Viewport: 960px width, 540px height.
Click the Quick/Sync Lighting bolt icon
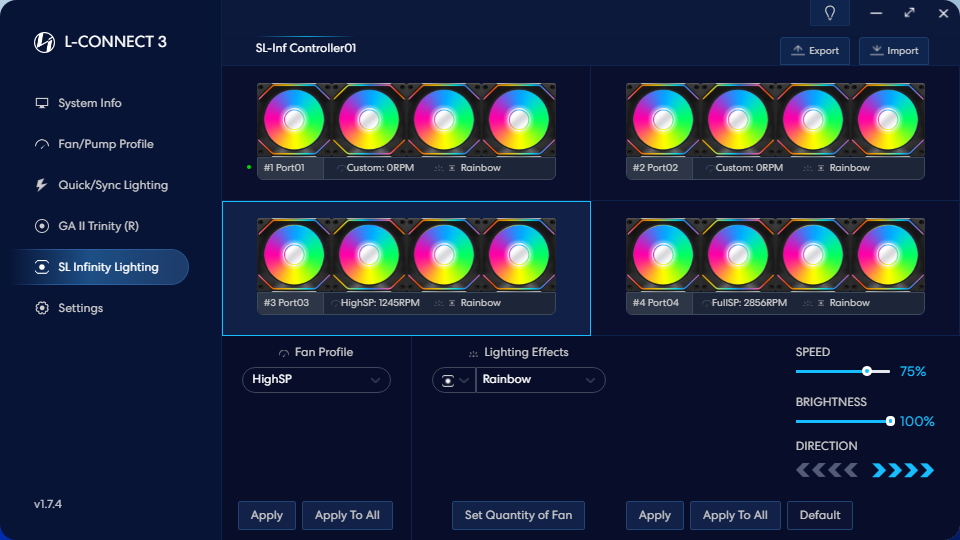[x=42, y=185]
